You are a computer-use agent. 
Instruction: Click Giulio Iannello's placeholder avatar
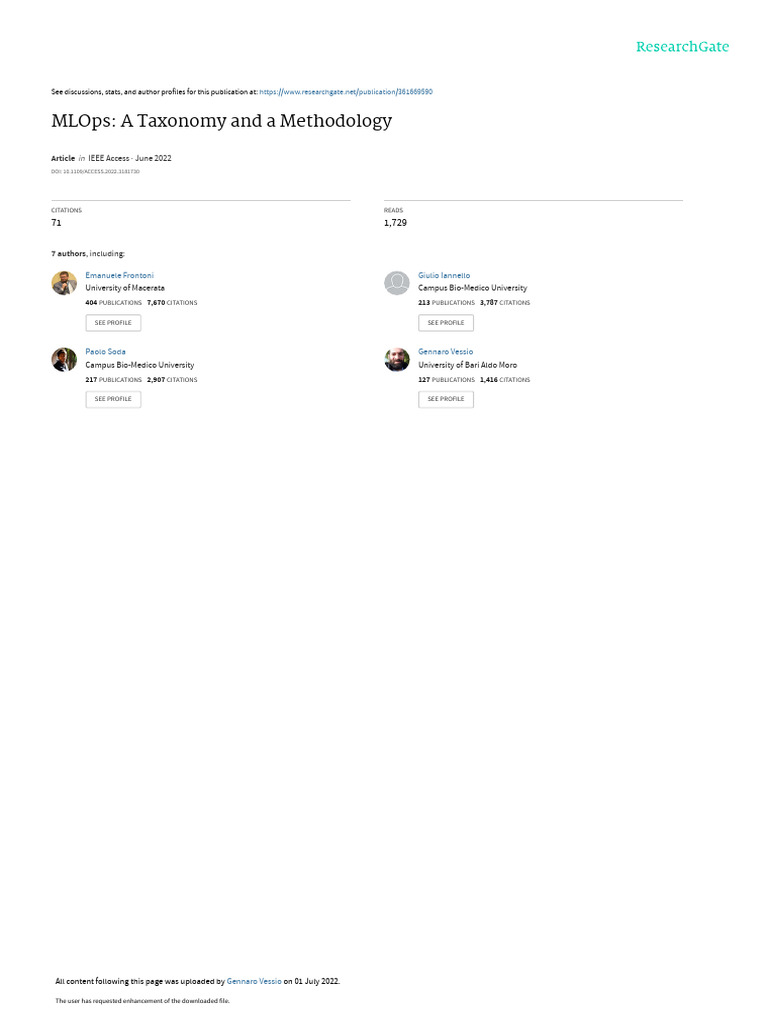coord(396,283)
